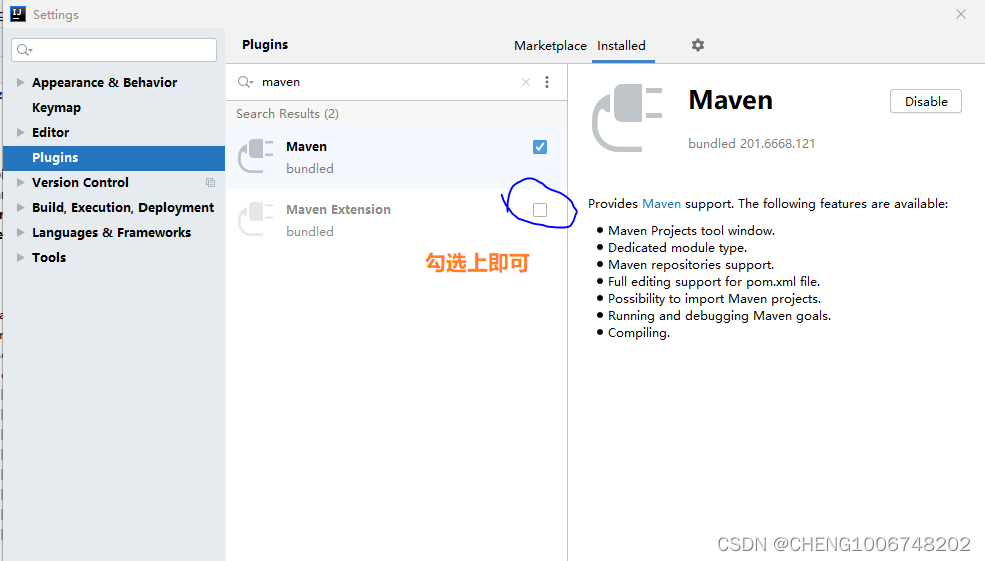Select Keymap in settings tree

[57, 107]
